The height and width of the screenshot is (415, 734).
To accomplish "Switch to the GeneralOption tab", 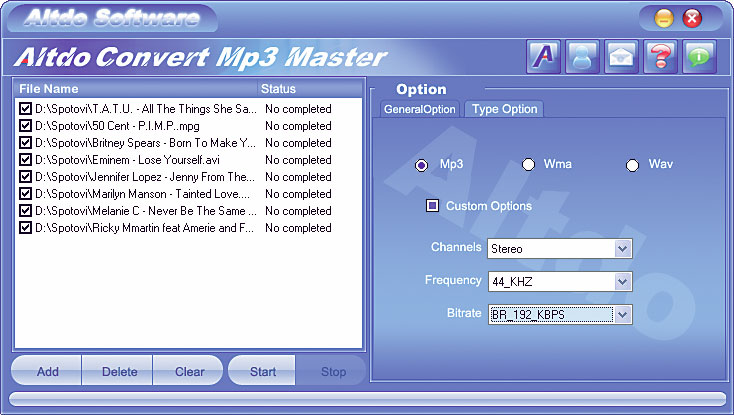I will 419,109.
